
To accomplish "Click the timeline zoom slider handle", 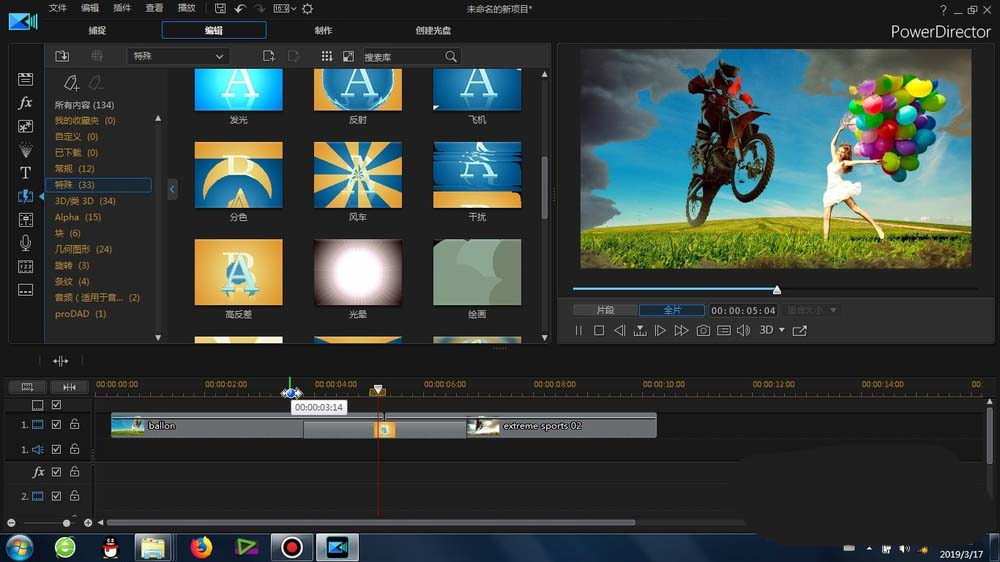I will [x=66, y=523].
